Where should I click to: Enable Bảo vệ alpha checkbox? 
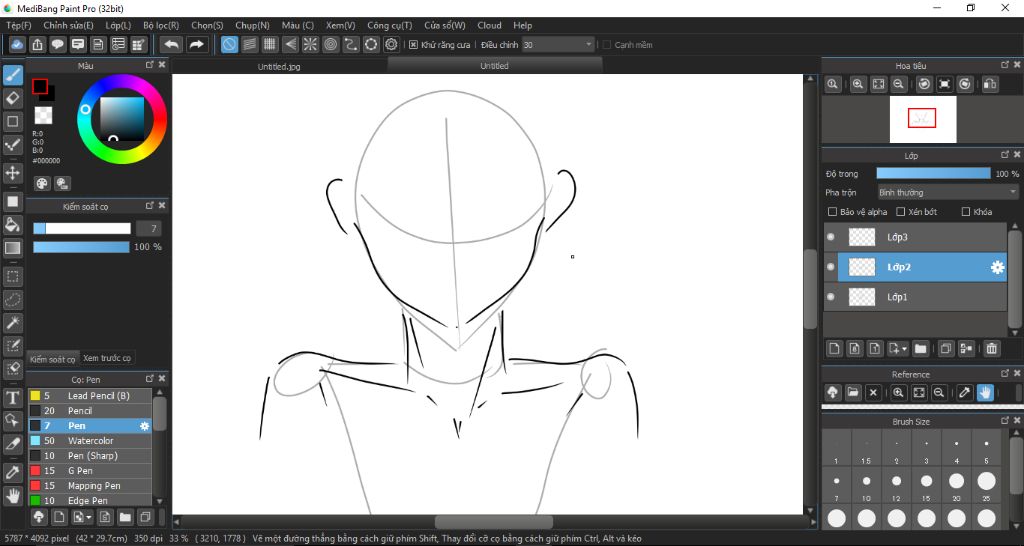(832, 212)
